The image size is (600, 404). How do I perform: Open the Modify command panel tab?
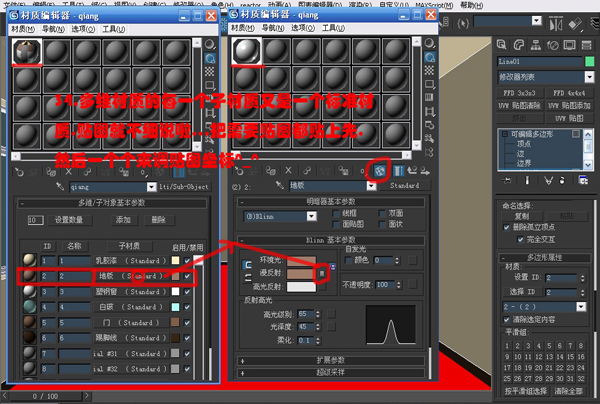(x=518, y=45)
